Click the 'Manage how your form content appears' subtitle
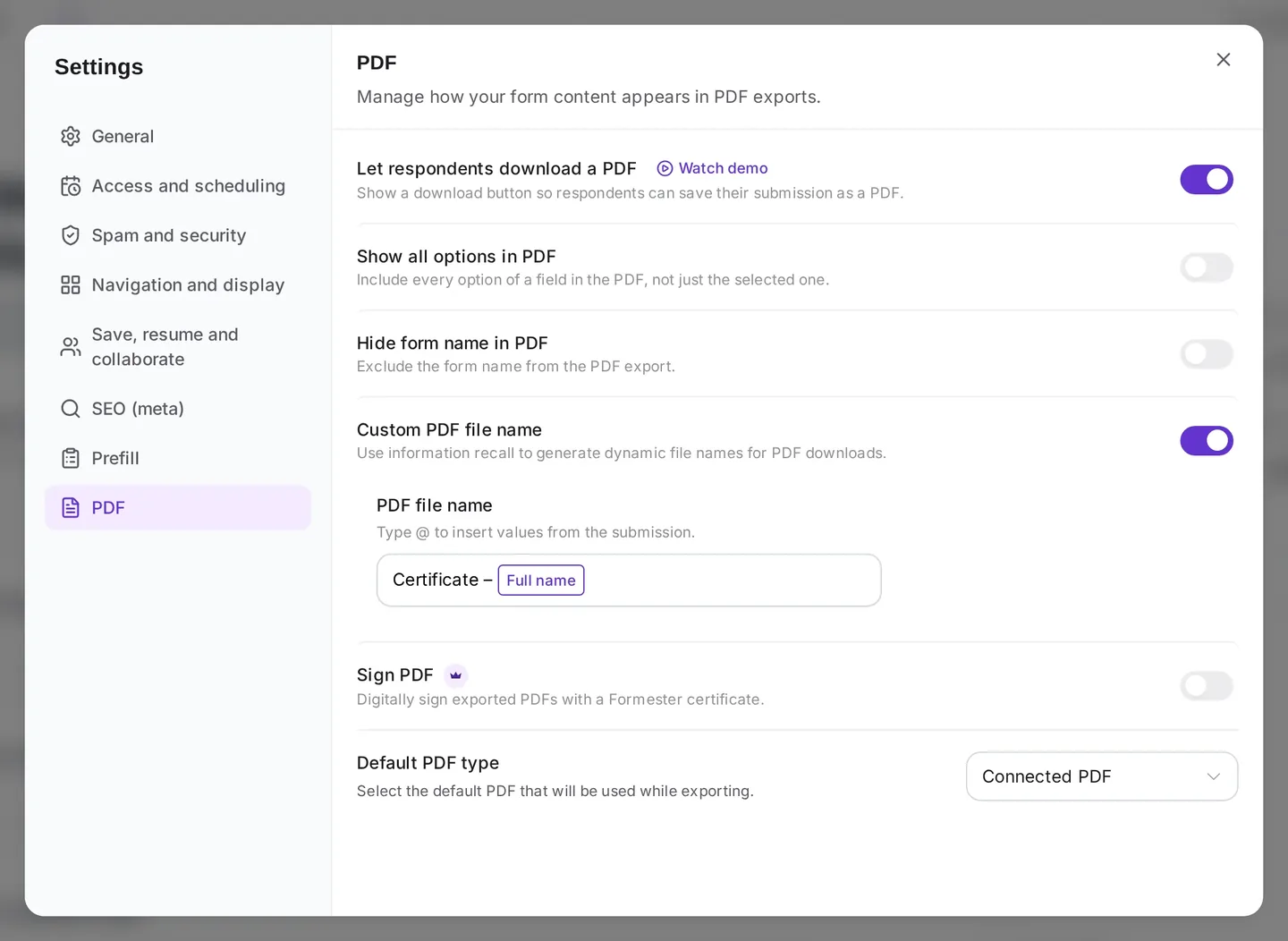This screenshot has height=941, width=1288. pyautogui.click(x=589, y=97)
